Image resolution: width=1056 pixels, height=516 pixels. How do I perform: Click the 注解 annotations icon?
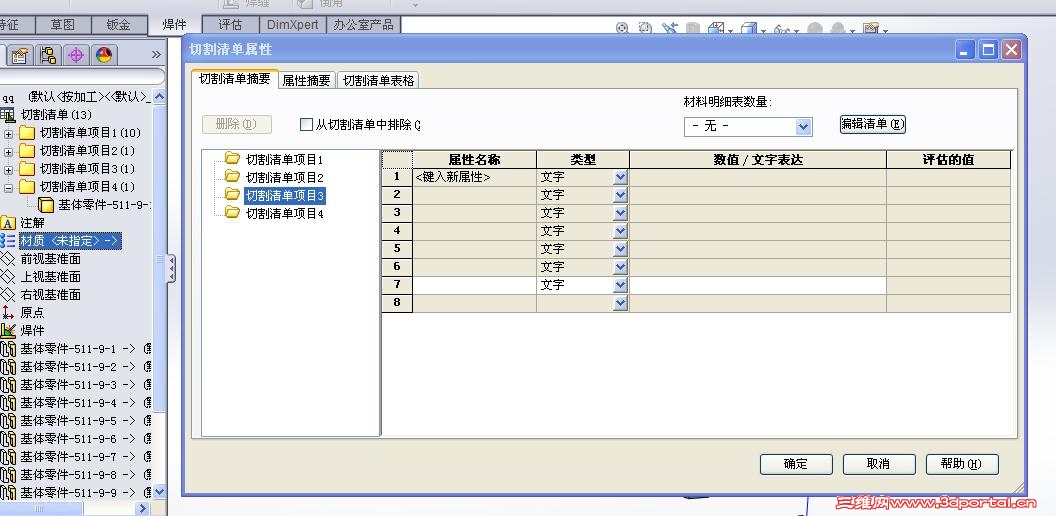[7, 222]
